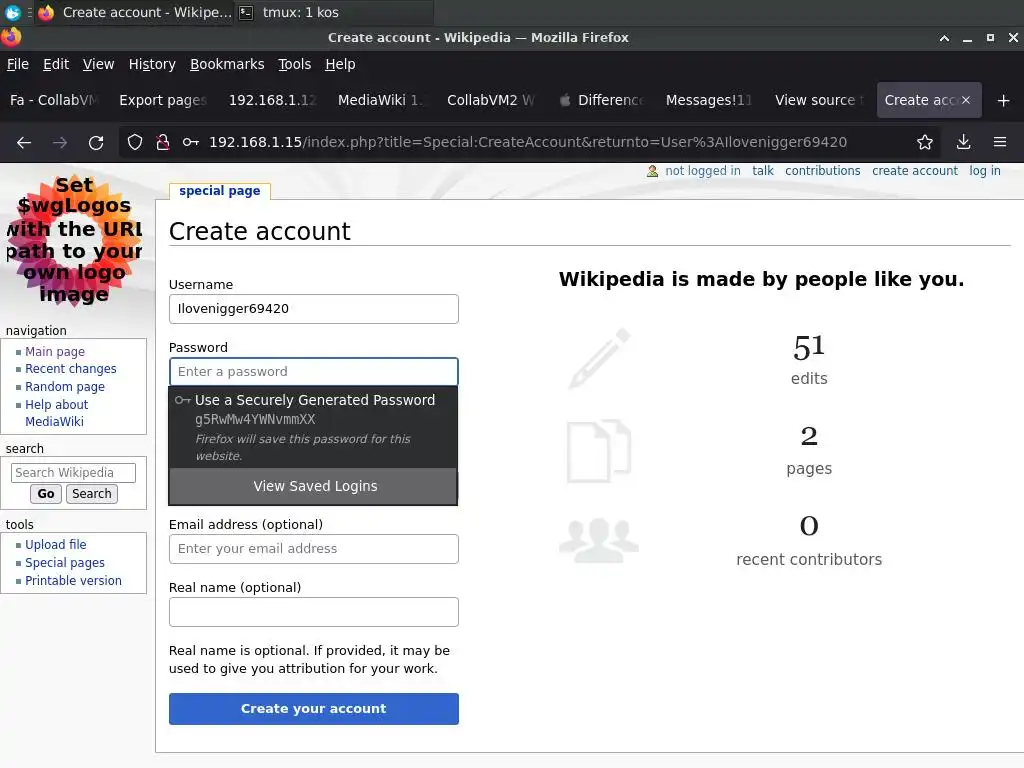Switch to the Messages!11 tab
Image resolution: width=1024 pixels, height=768 pixels.
[x=710, y=100]
